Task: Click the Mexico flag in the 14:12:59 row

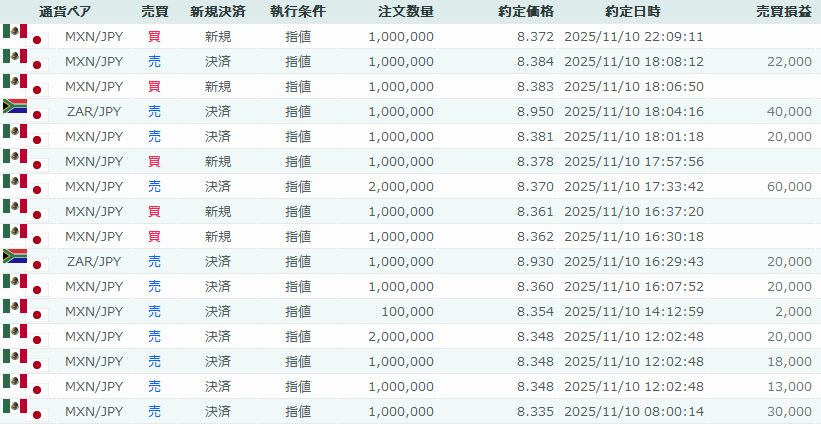Action: click(x=15, y=306)
